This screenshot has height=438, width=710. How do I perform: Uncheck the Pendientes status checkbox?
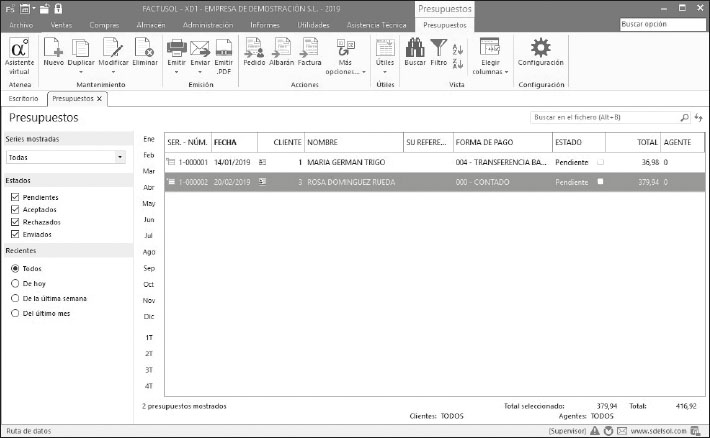(x=14, y=198)
